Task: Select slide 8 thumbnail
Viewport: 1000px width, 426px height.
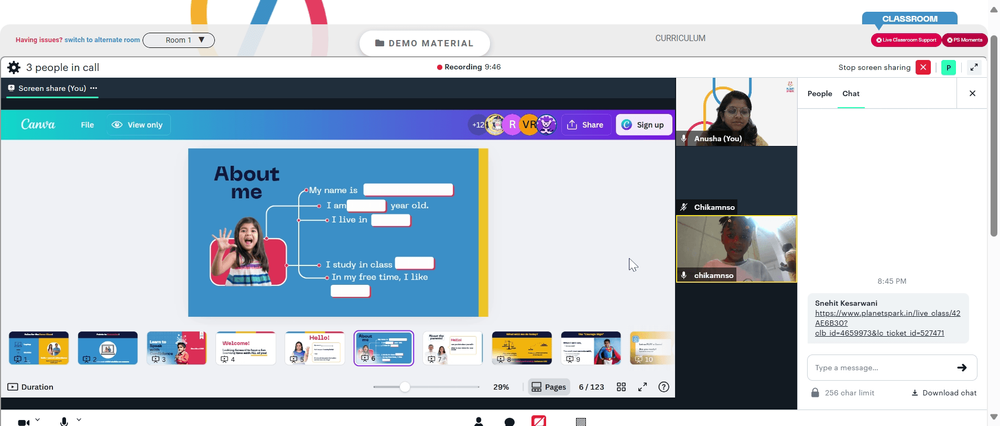Action: [522, 348]
